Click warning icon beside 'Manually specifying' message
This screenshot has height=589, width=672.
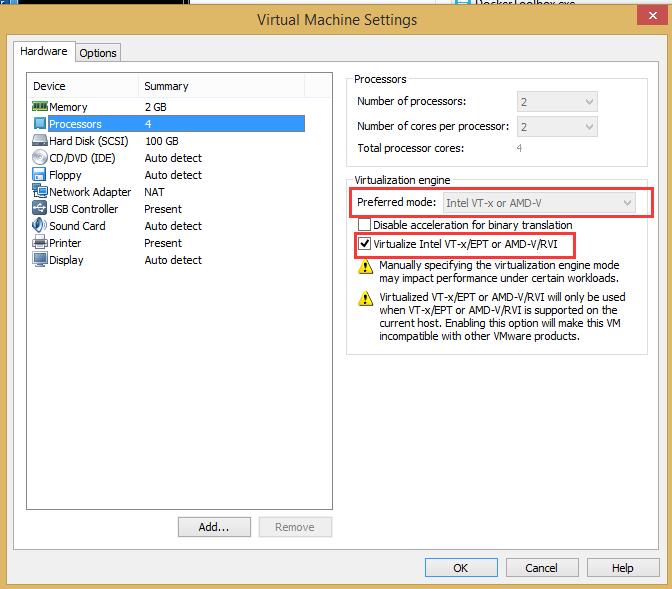click(x=365, y=266)
